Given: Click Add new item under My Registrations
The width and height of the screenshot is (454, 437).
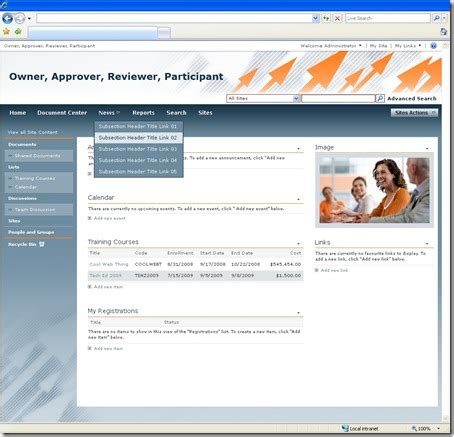Looking at the screenshot, I should point(108,349).
